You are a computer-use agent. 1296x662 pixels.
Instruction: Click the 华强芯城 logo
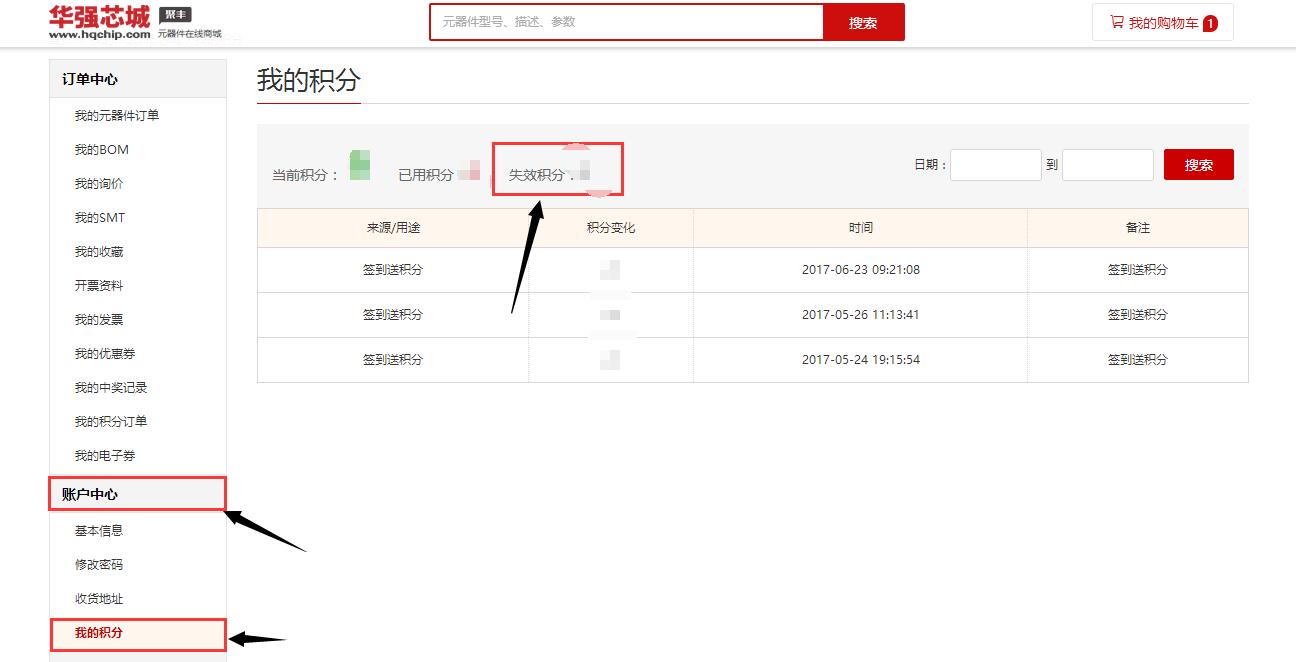coord(99,22)
